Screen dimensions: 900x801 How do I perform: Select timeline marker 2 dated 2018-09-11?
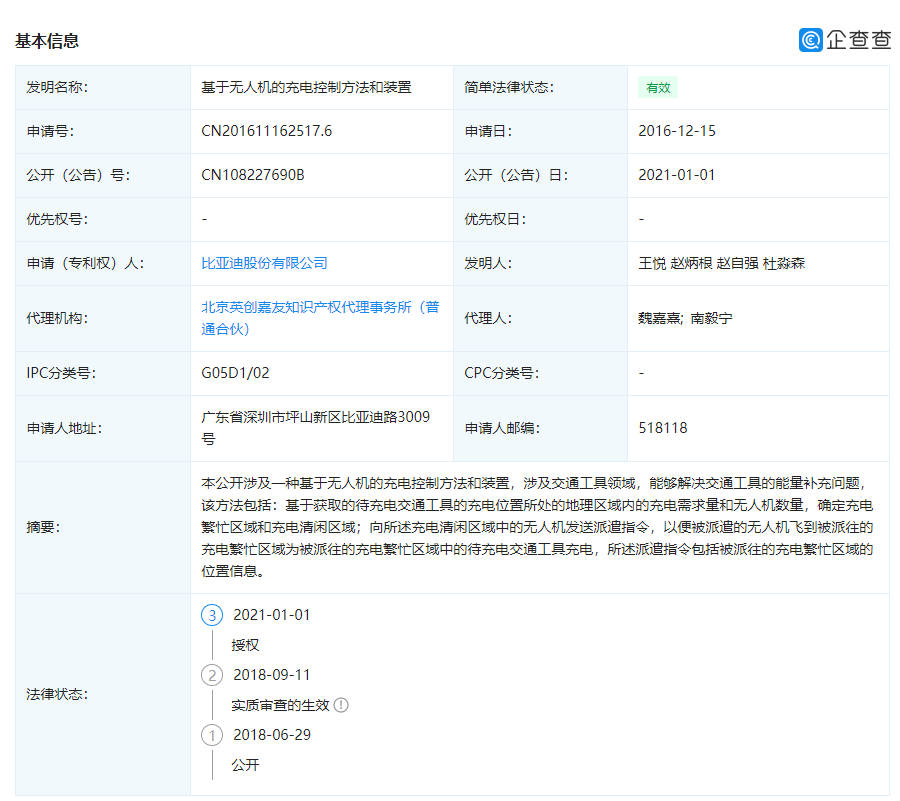tap(212, 675)
